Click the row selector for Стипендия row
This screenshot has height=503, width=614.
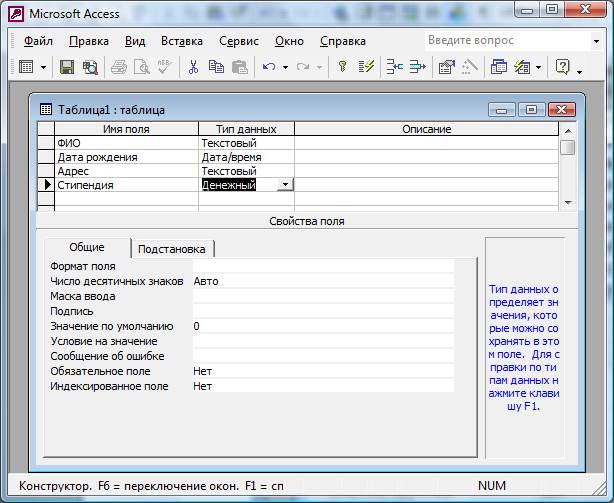coord(46,185)
